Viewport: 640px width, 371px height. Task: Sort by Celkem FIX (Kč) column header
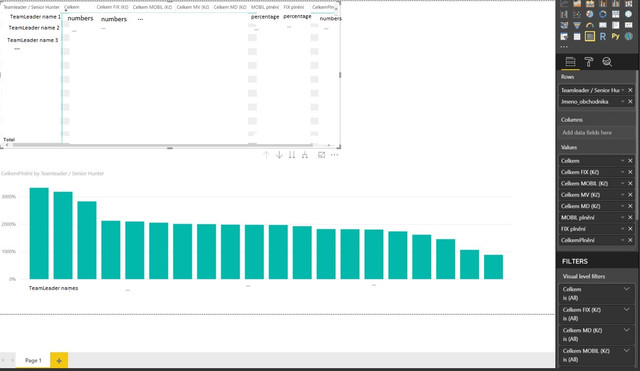pos(112,7)
